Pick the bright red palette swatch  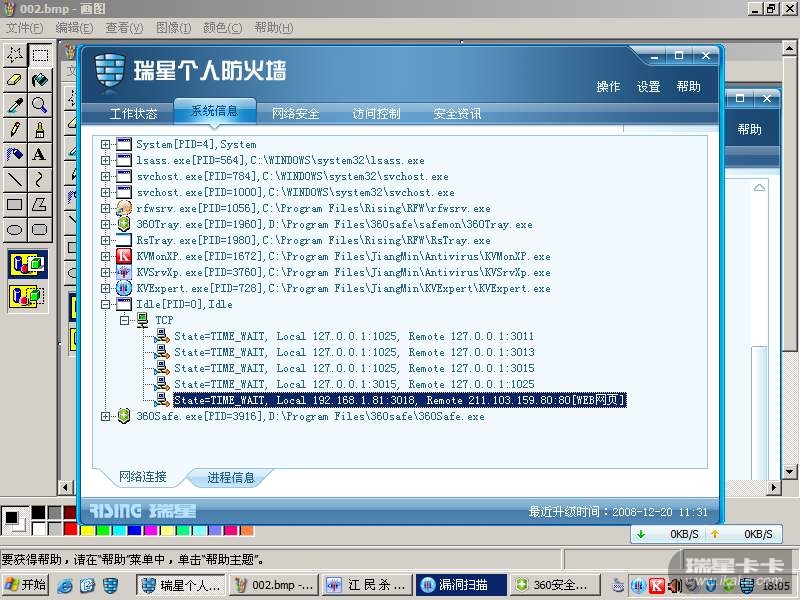(x=71, y=529)
